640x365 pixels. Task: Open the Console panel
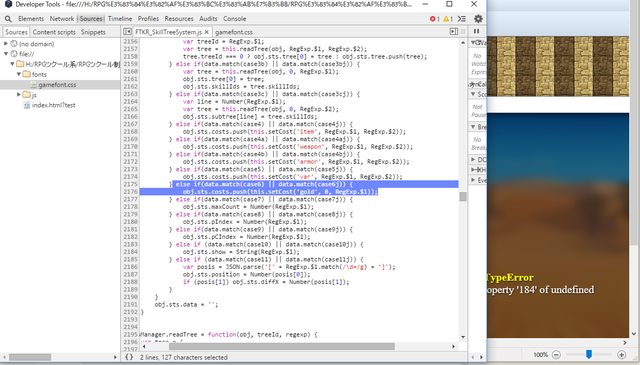(x=235, y=19)
